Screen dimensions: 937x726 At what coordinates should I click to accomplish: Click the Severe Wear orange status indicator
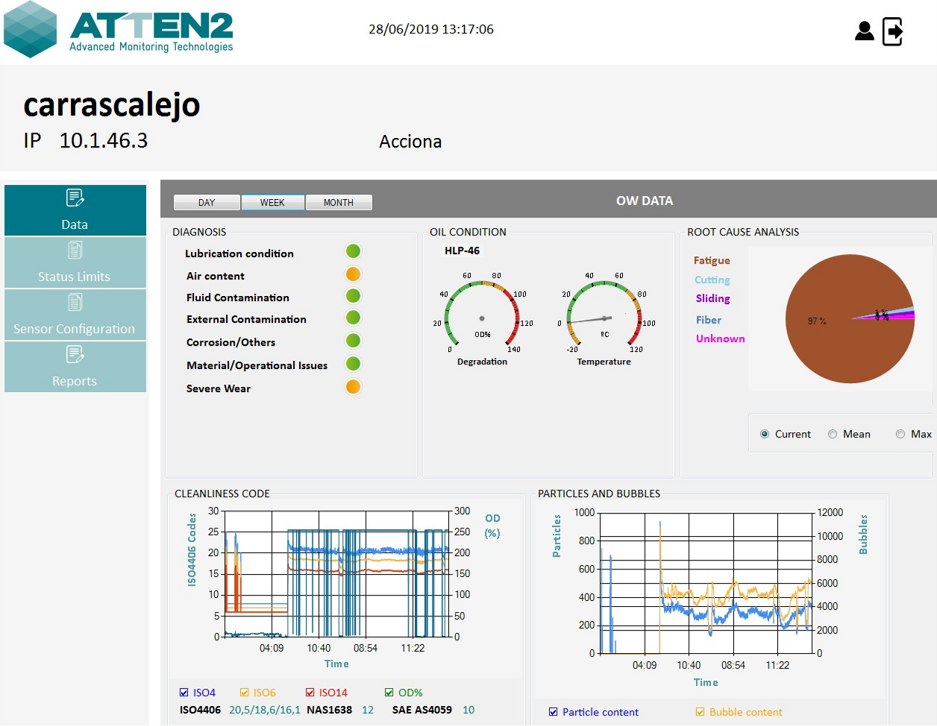pyautogui.click(x=353, y=387)
